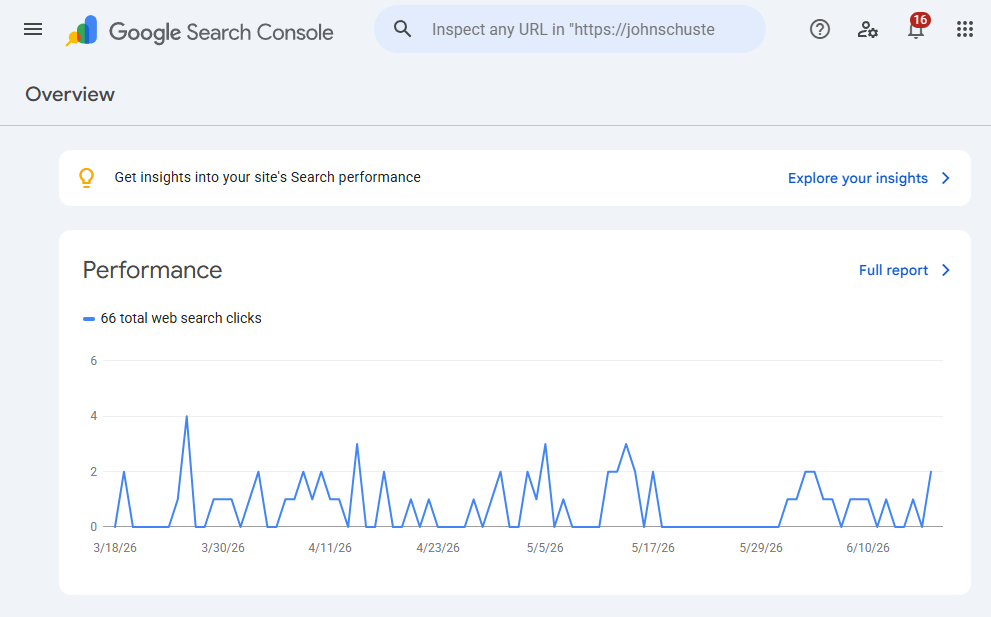Click the 6/10/26 axis date label

coord(868,547)
